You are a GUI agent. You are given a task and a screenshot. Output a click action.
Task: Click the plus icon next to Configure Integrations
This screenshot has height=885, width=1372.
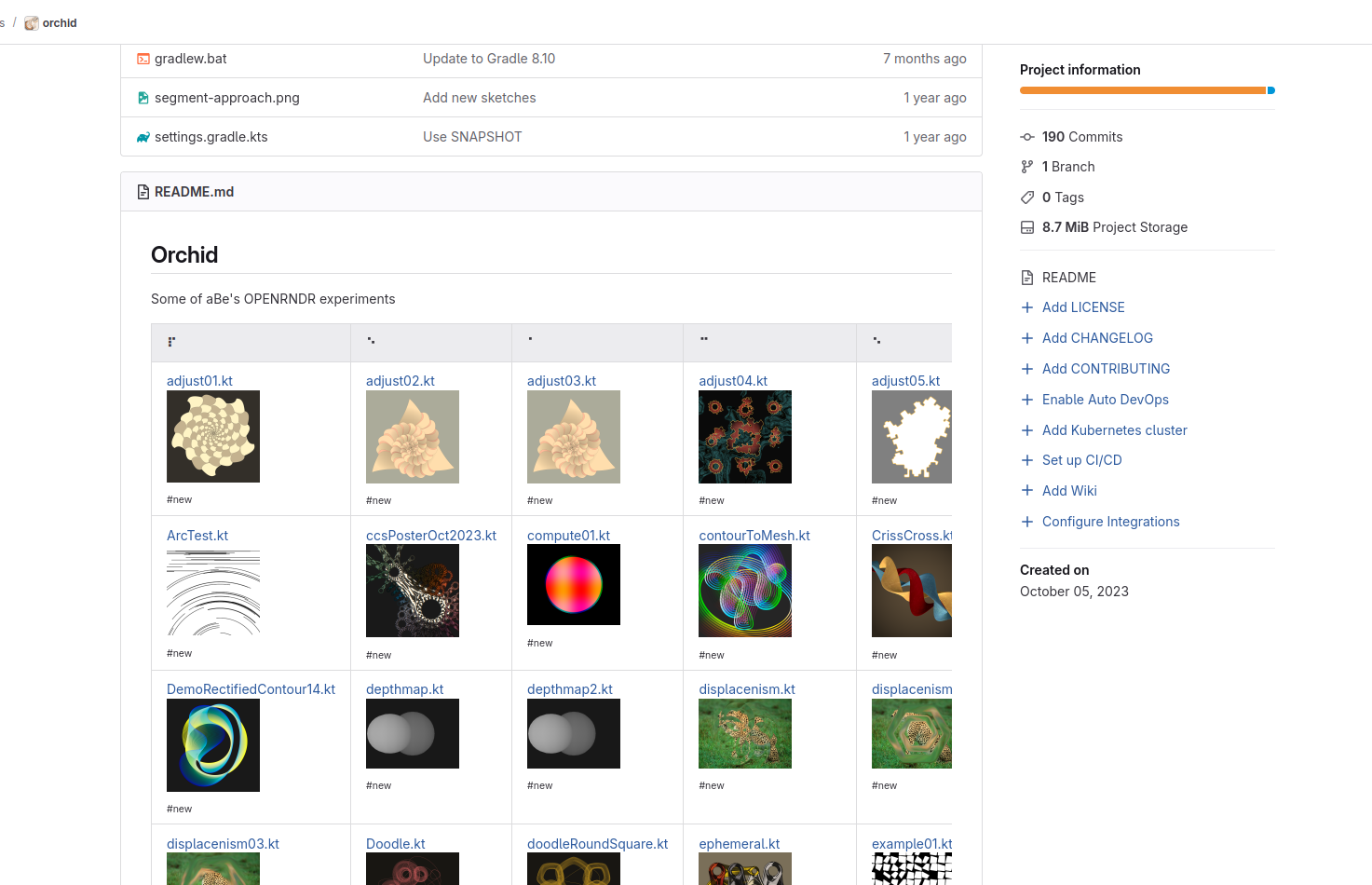(1027, 522)
